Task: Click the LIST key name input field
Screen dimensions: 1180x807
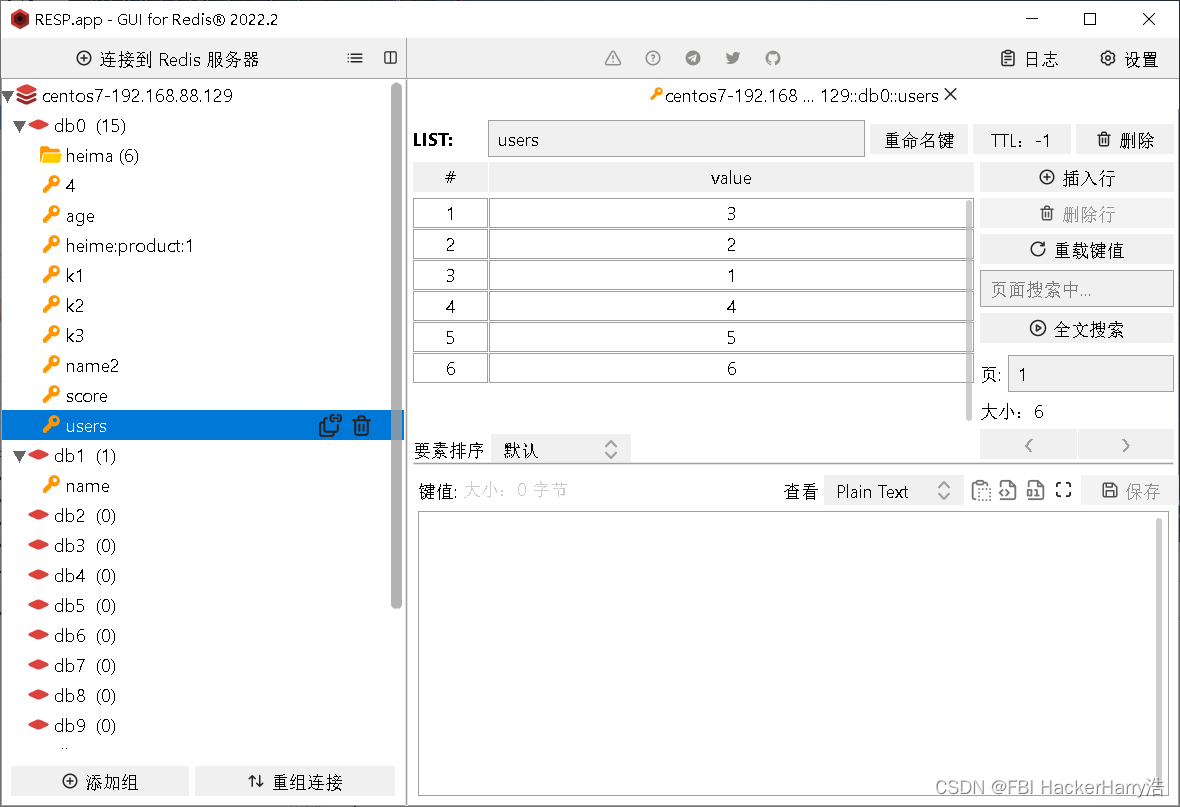Action: [676, 139]
